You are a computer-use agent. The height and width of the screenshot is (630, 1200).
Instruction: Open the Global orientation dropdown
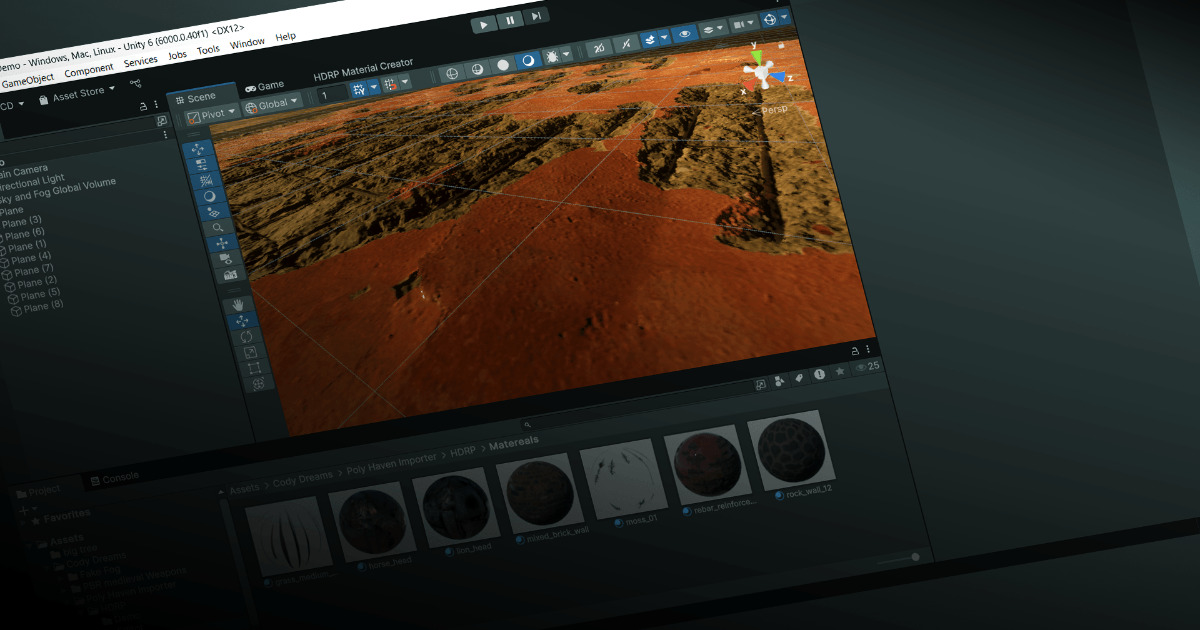tap(272, 102)
